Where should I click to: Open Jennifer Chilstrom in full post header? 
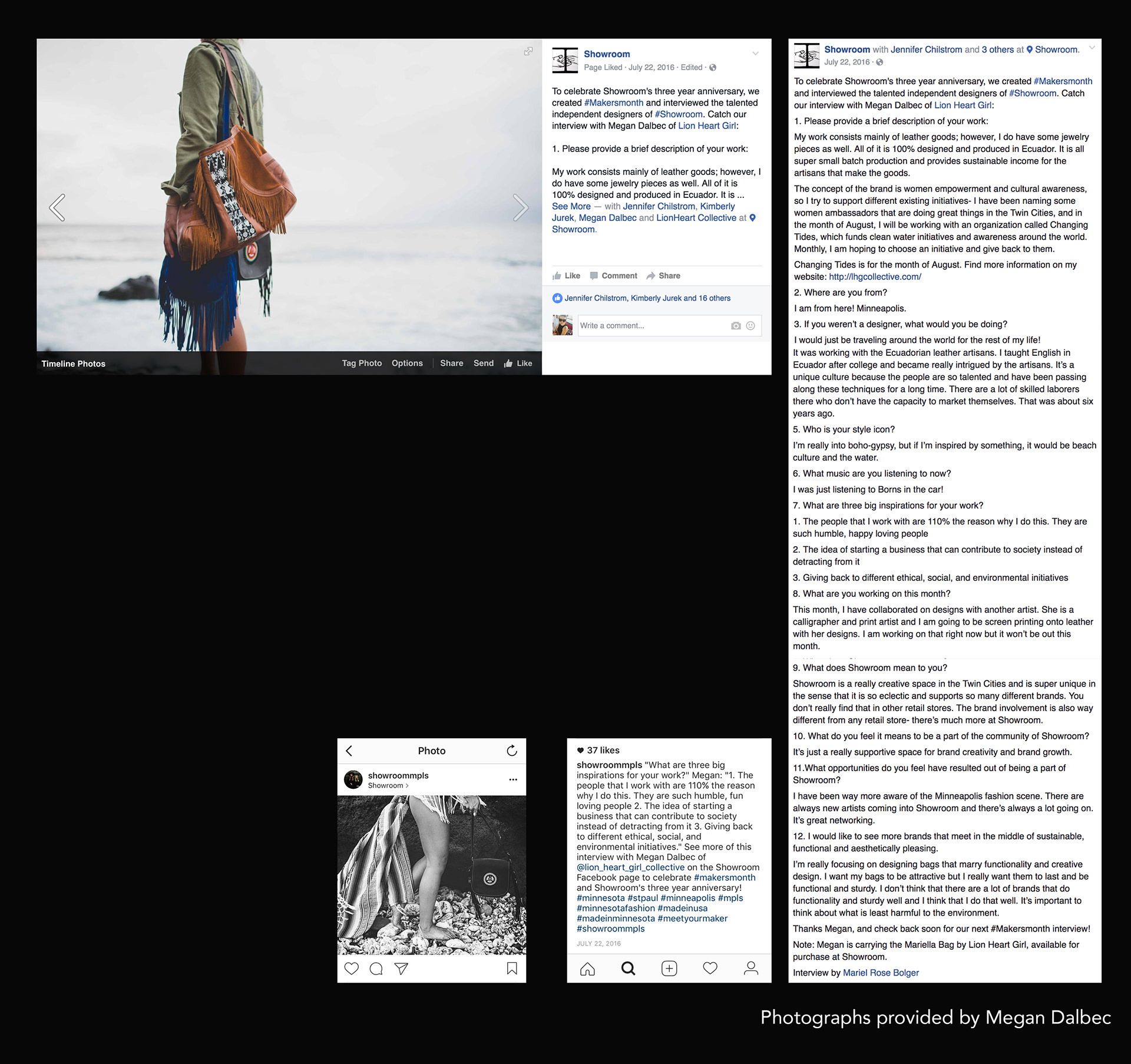926,49
